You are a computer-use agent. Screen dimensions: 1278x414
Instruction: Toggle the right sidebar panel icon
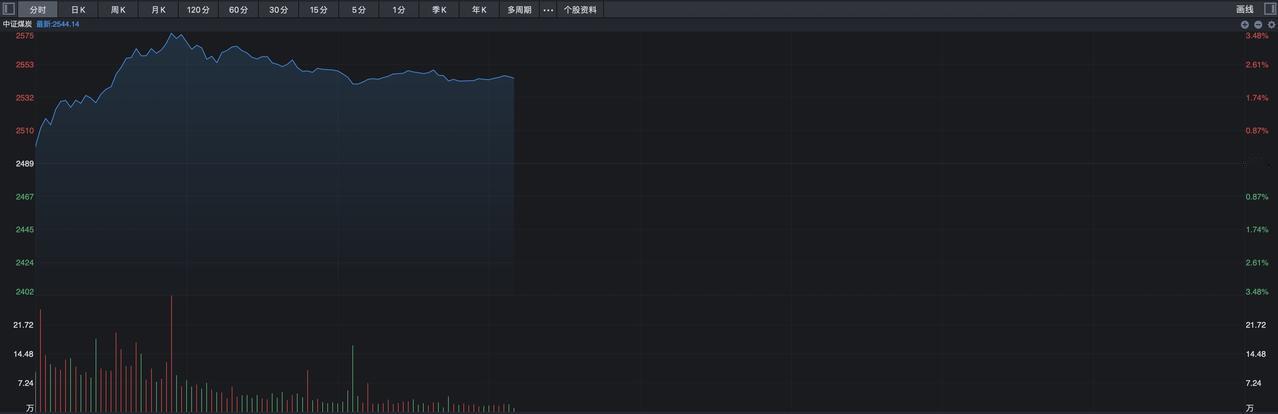(1271, 9)
